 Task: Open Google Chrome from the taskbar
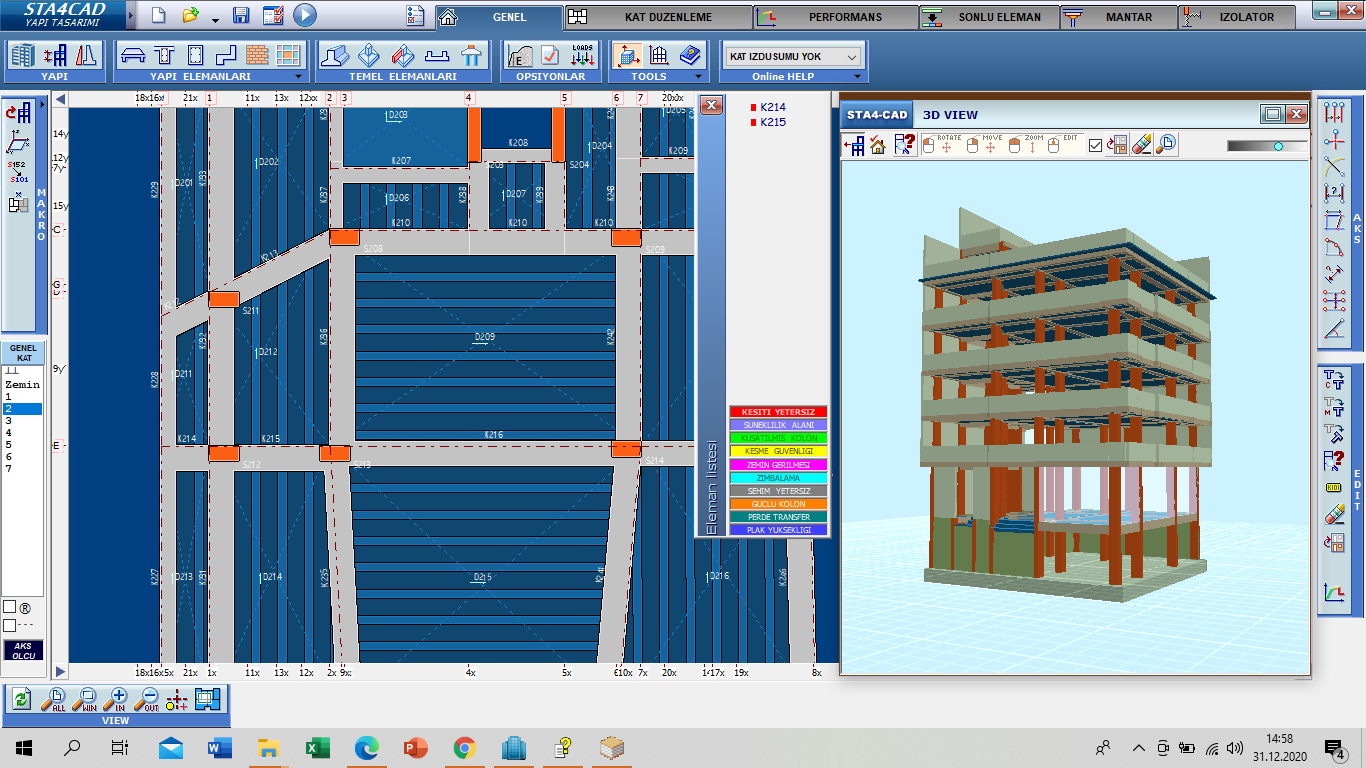[464, 747]
